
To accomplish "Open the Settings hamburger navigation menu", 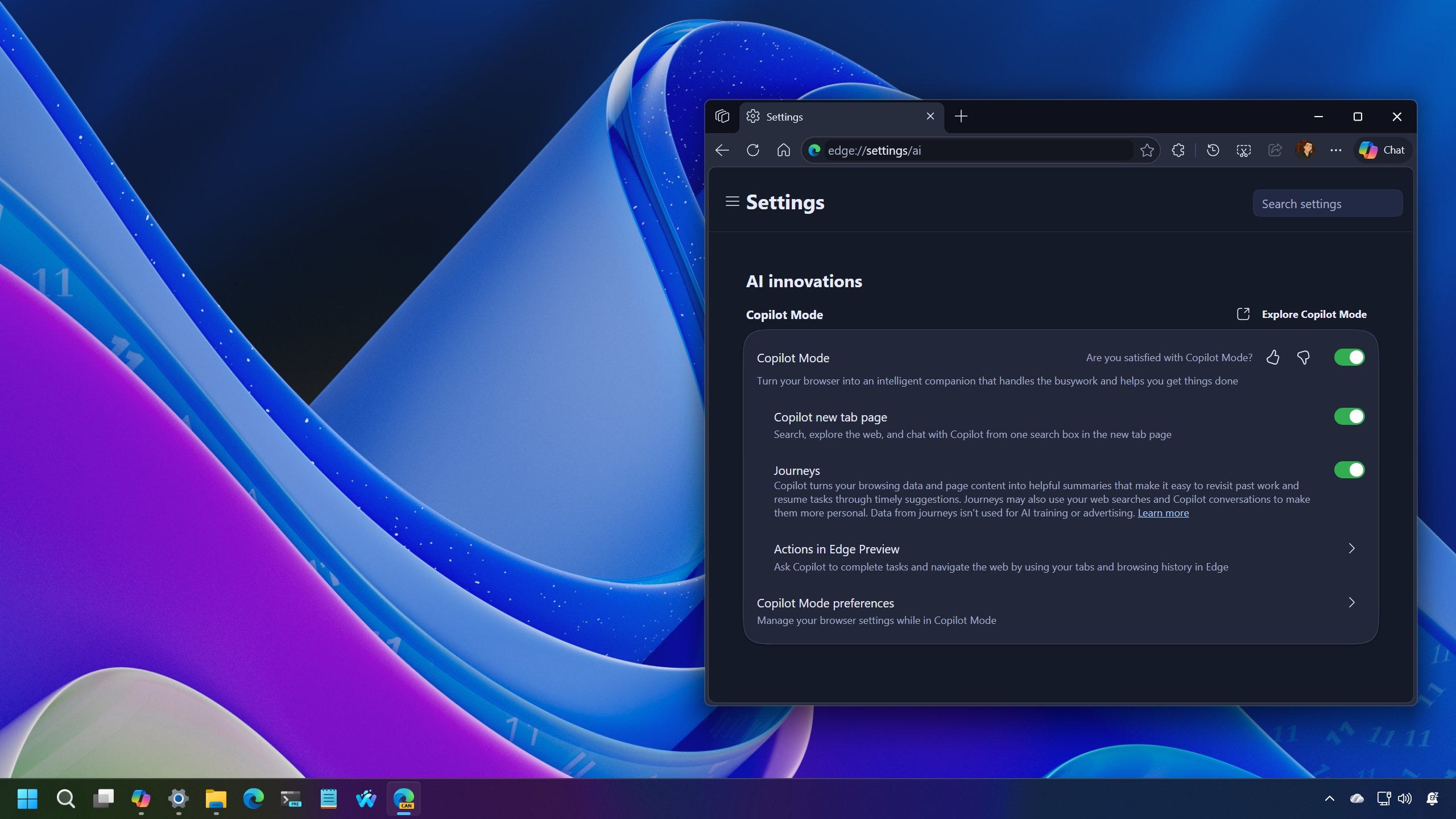I will pyautogui.click(x=732, y=201).
